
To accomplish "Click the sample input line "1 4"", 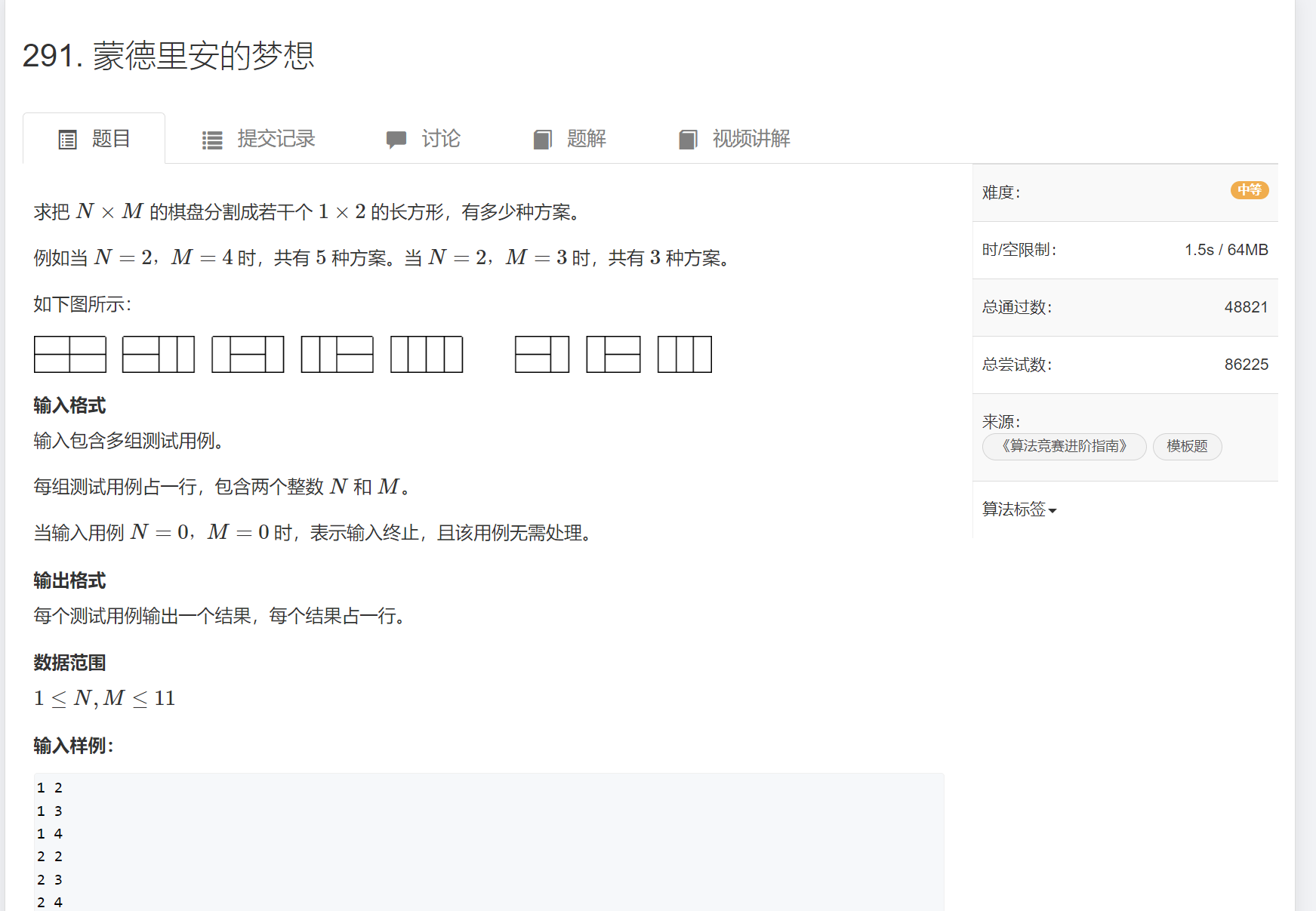I will pos(50,834).
